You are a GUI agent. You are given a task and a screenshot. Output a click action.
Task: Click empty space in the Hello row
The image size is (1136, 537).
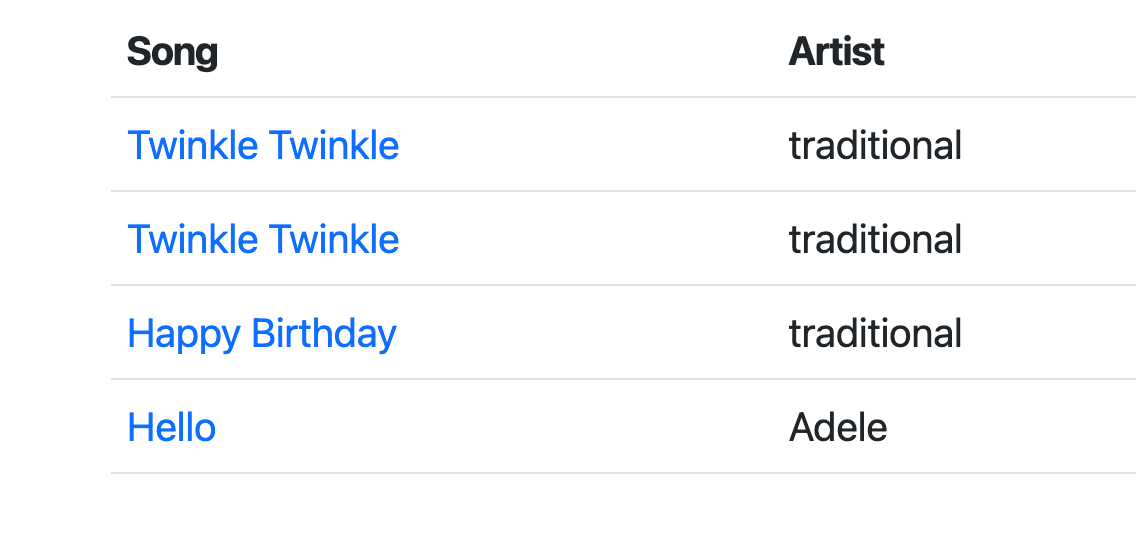[500, 428]
